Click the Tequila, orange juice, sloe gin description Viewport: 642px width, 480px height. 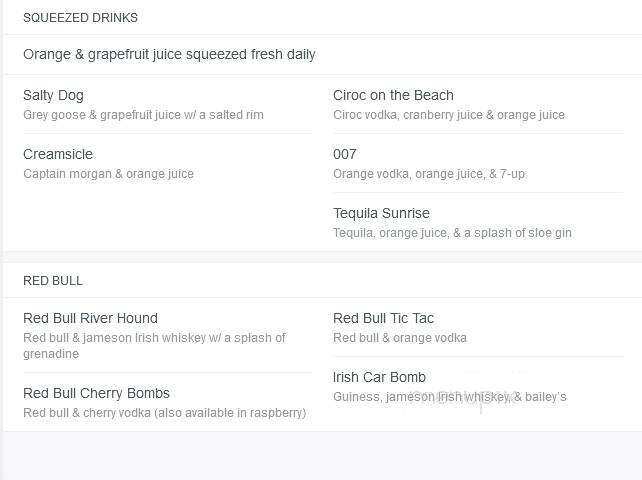point(452,233)
